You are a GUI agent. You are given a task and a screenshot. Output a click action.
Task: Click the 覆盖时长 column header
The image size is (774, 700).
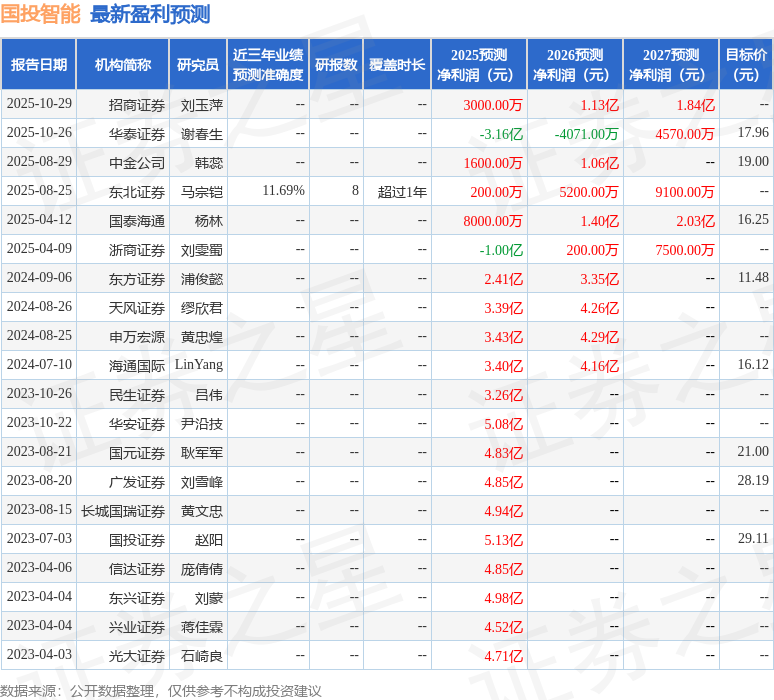point(396,65)
